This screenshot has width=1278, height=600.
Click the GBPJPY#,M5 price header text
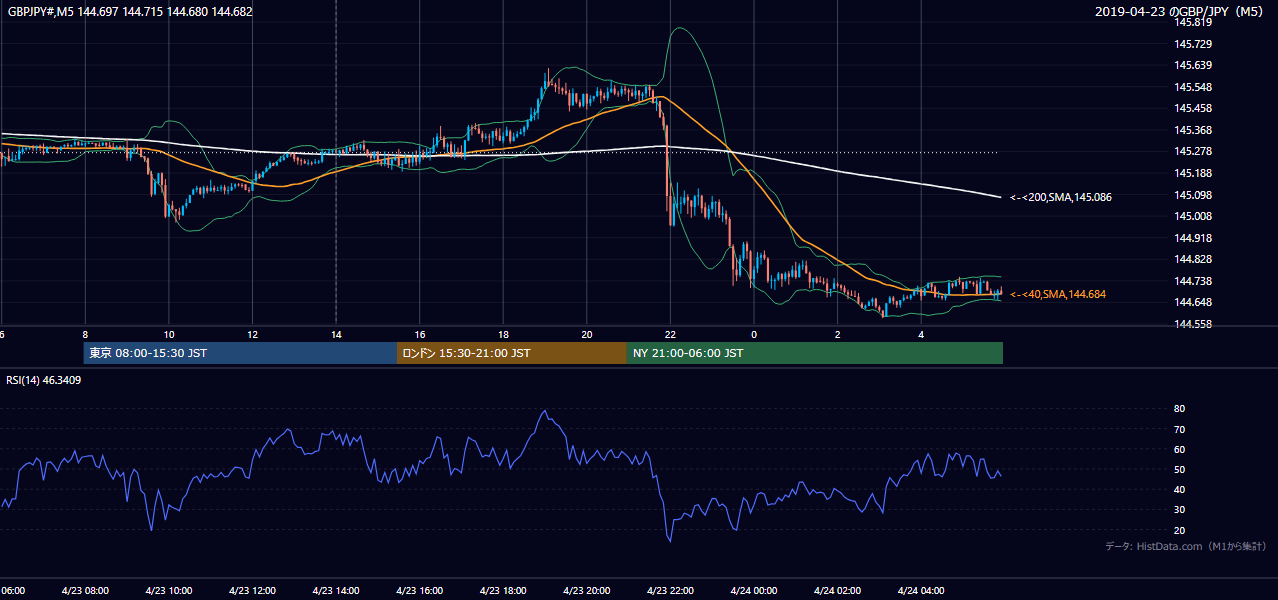129,12
